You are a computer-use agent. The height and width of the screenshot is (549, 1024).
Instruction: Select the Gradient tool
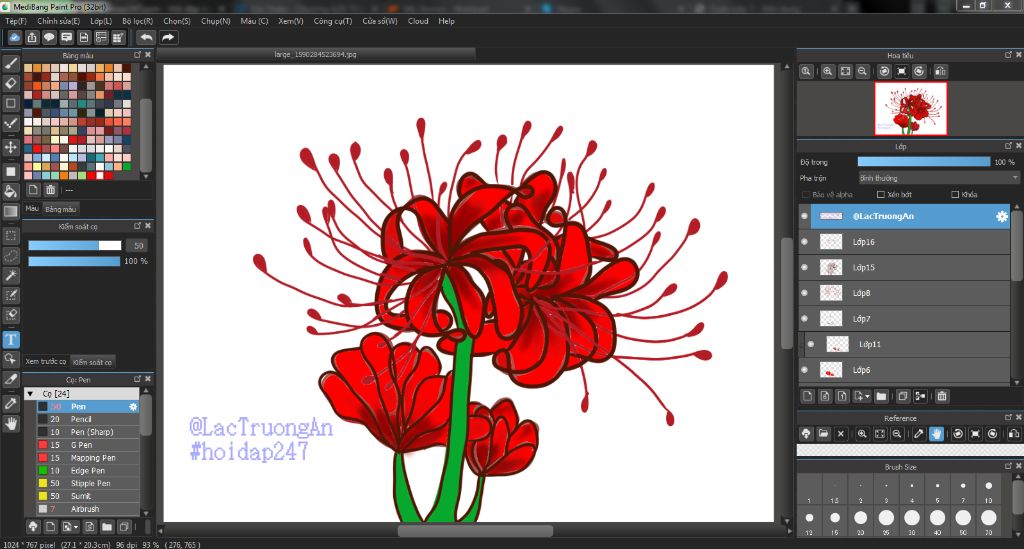coord(10,212)
